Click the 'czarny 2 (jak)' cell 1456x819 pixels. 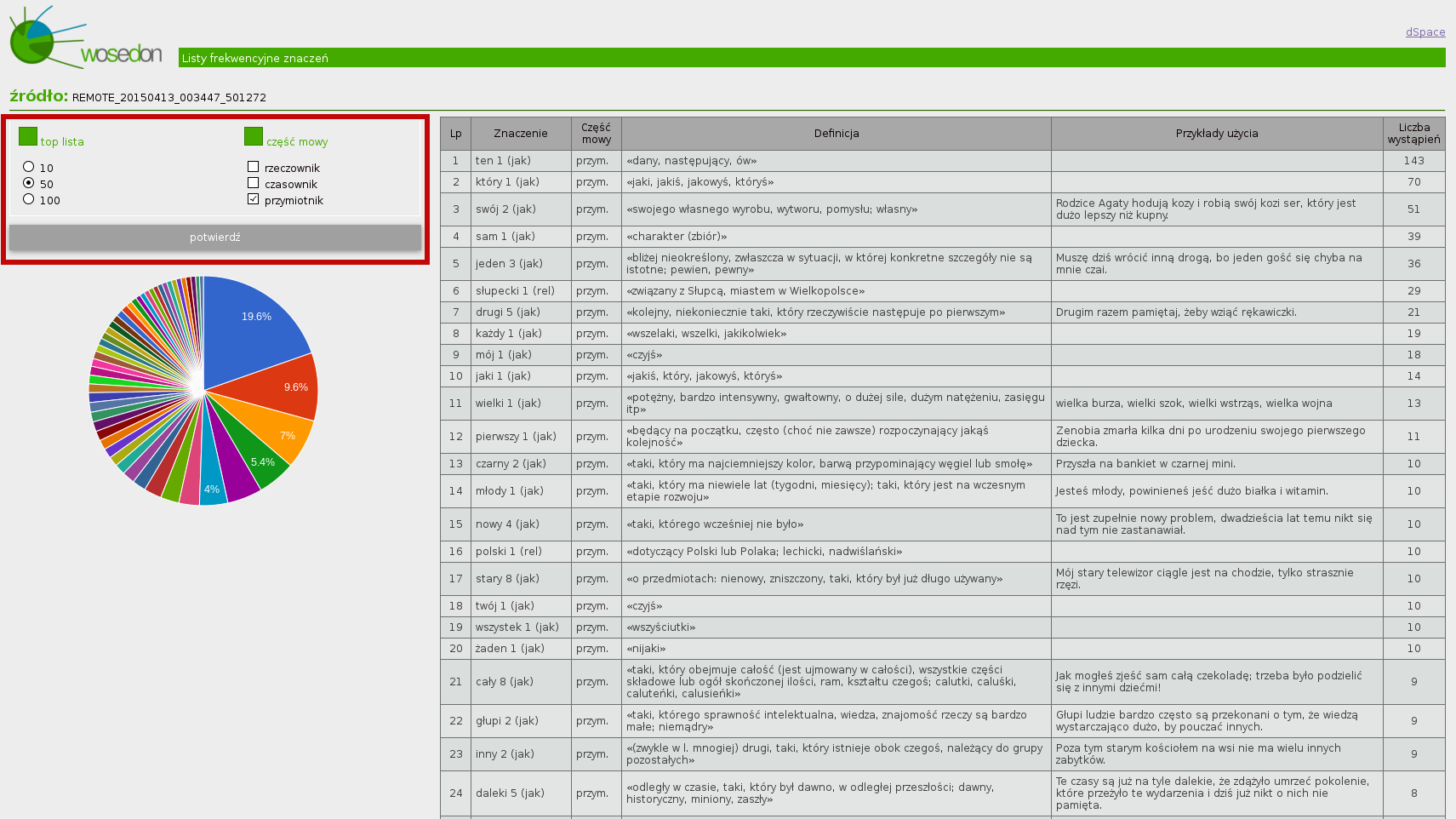tap(521, 464)
